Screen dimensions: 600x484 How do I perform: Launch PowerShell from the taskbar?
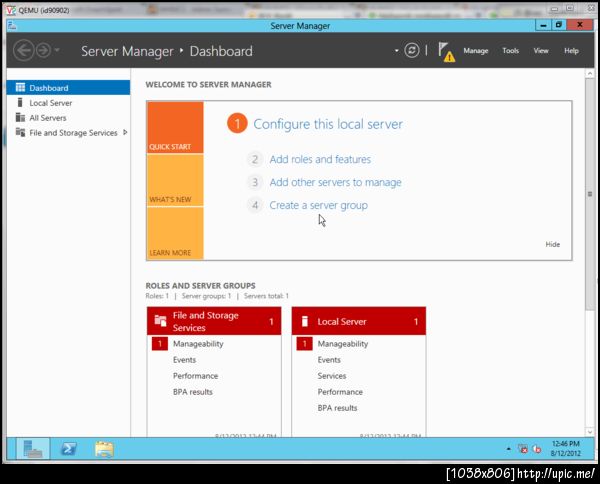(x=69, y=448)
